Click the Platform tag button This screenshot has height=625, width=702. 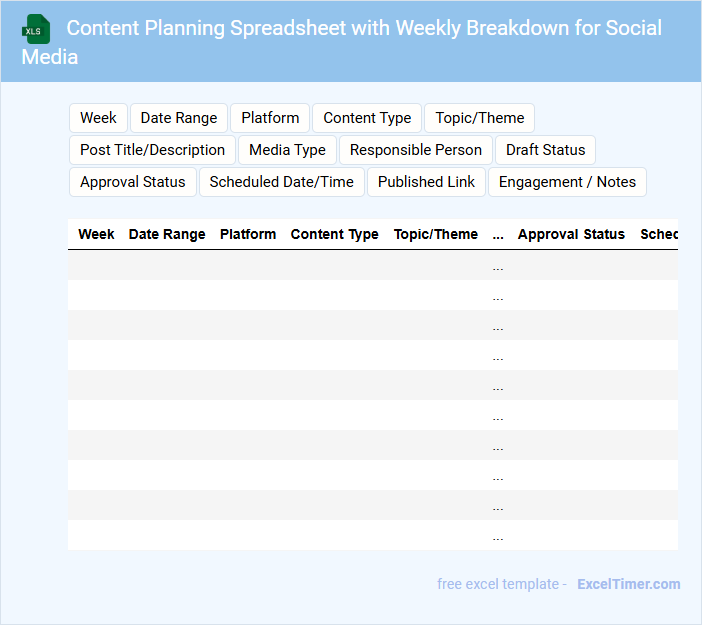tap(270, 118)
